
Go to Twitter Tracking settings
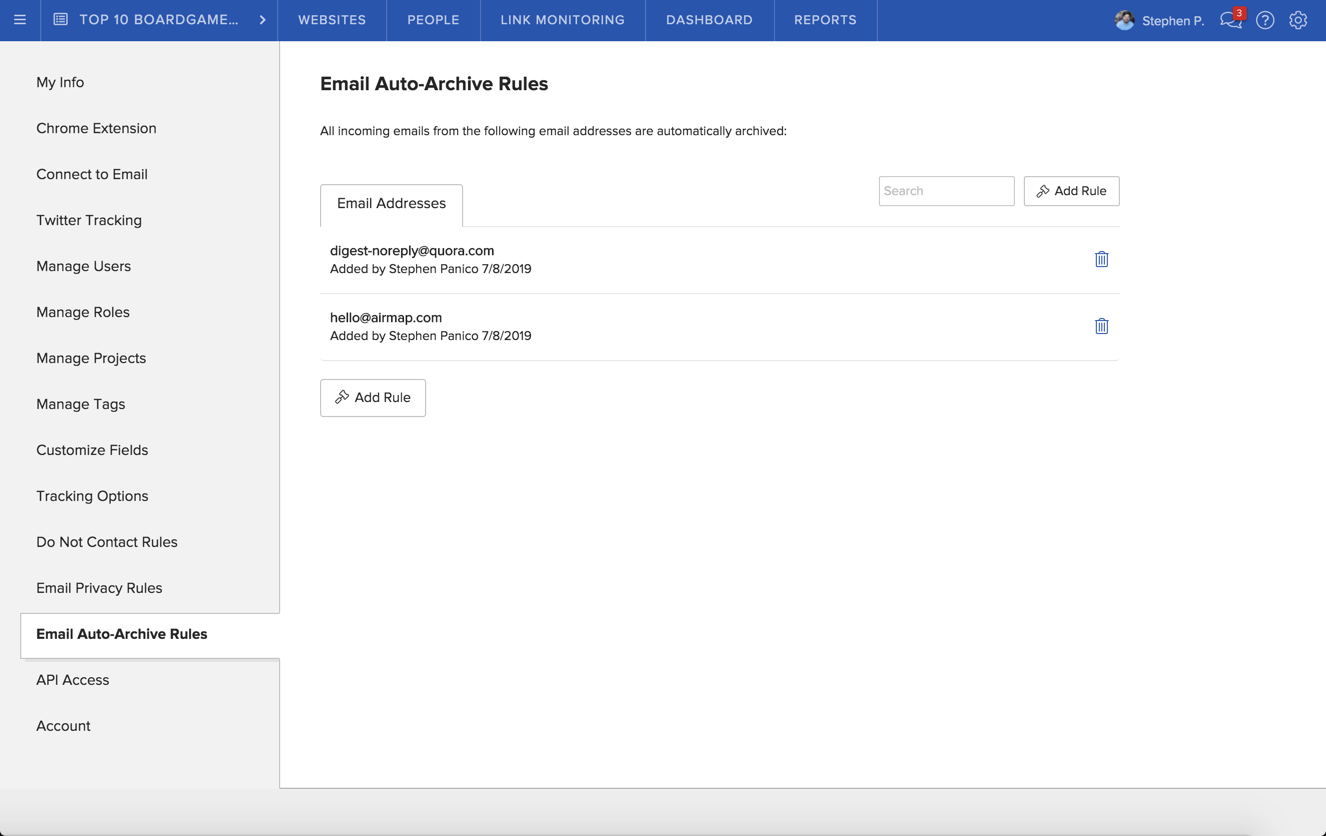click(89, 220)
